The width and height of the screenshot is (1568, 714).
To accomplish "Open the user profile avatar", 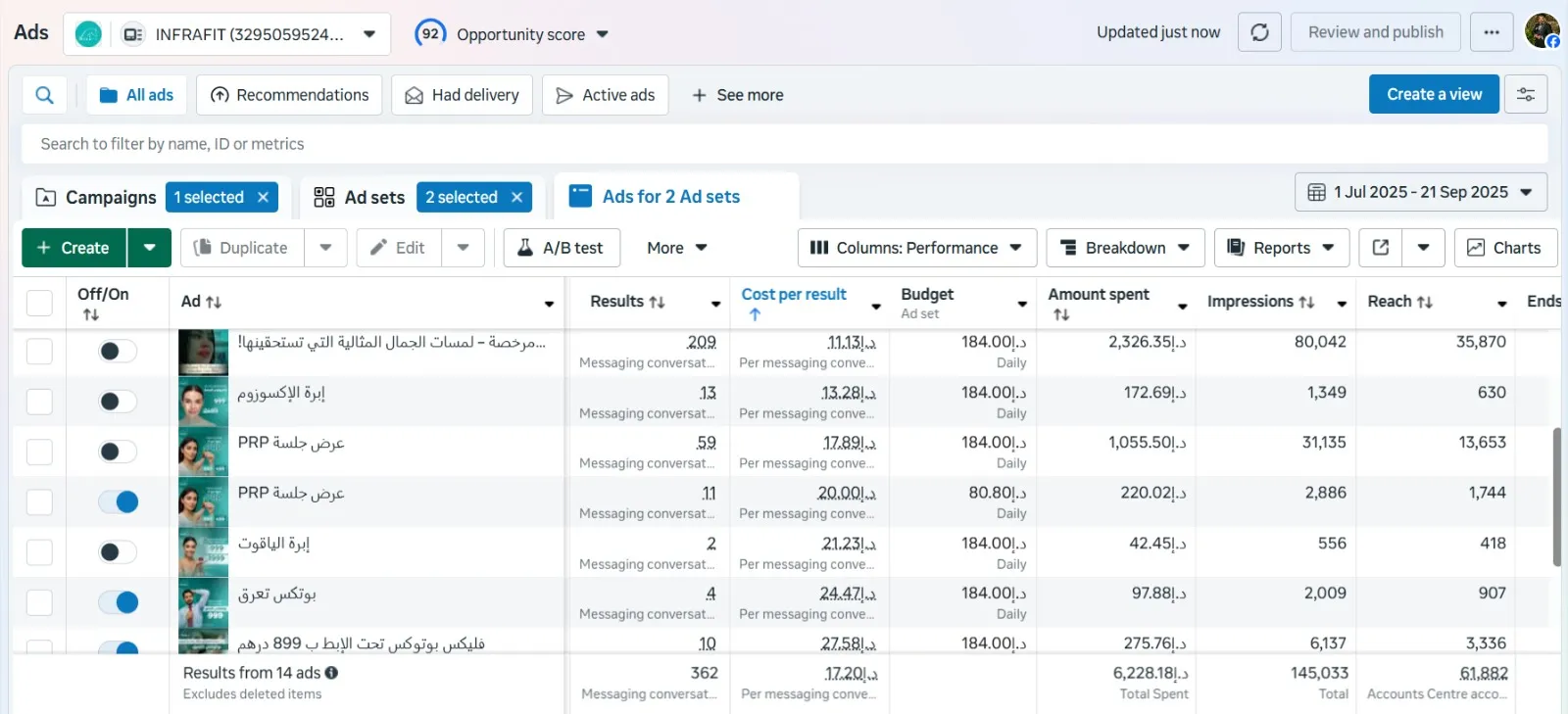I will pyautogui.click(x=1543, y=31).
